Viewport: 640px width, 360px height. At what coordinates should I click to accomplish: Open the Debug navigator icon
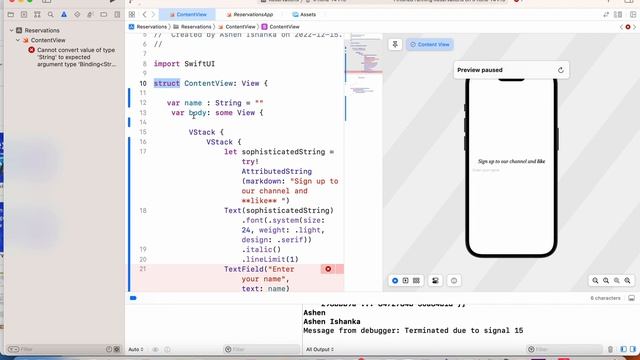point(90,15)
